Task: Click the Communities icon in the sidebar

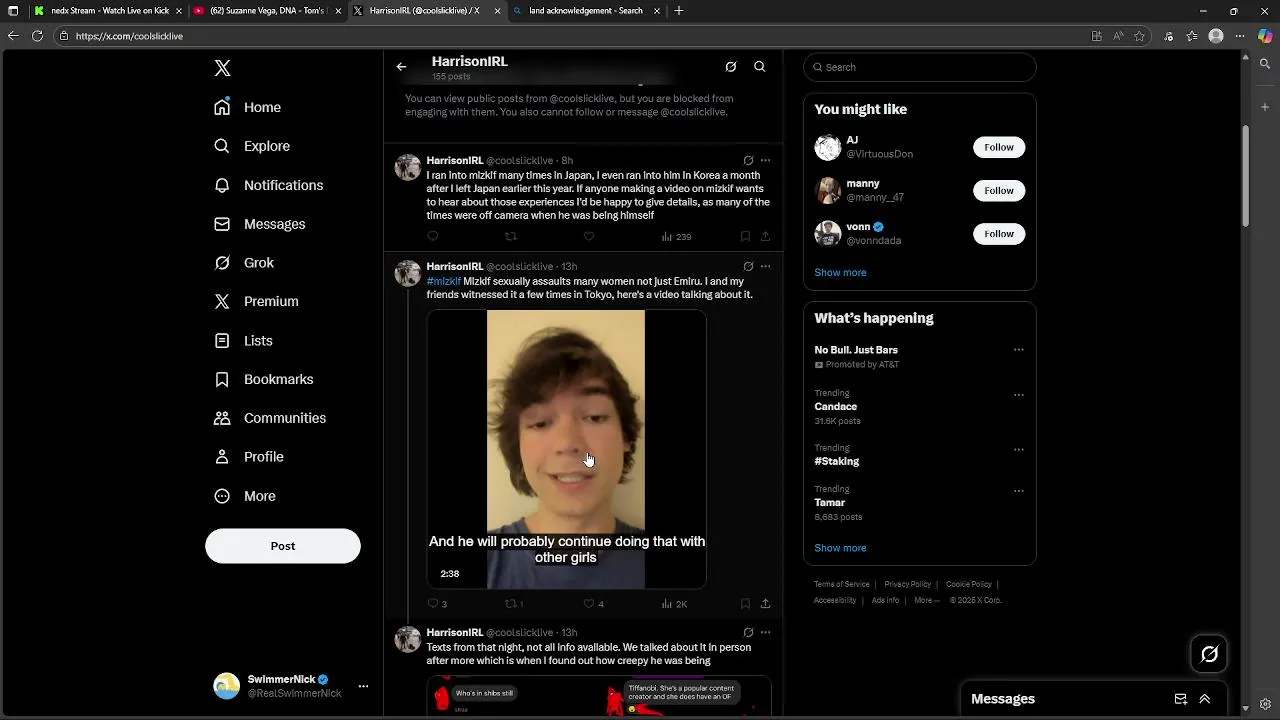Action: pyautogui.click(x=222, y=418)
